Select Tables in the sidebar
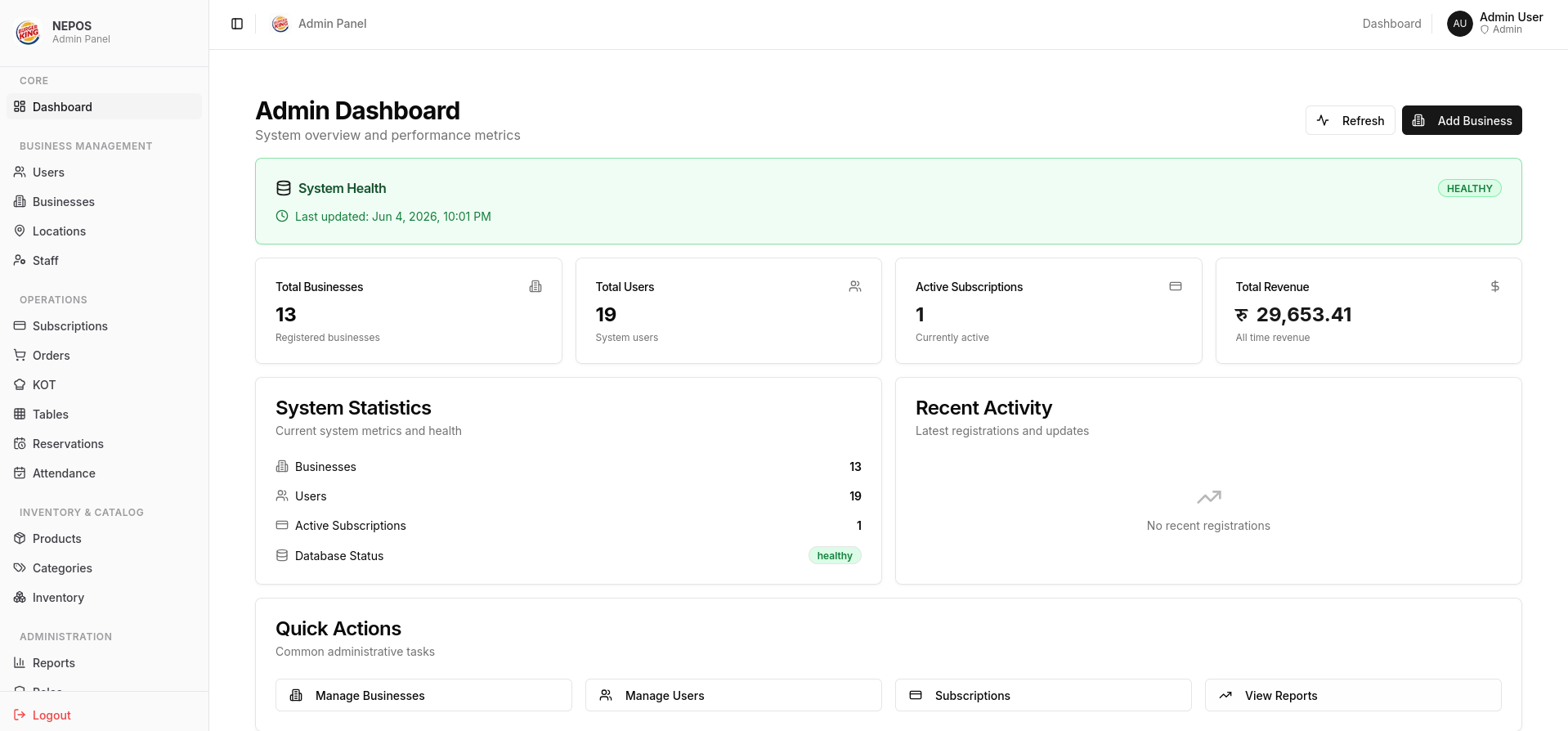This screenshot has width=1568, height=731. [104, 414]
